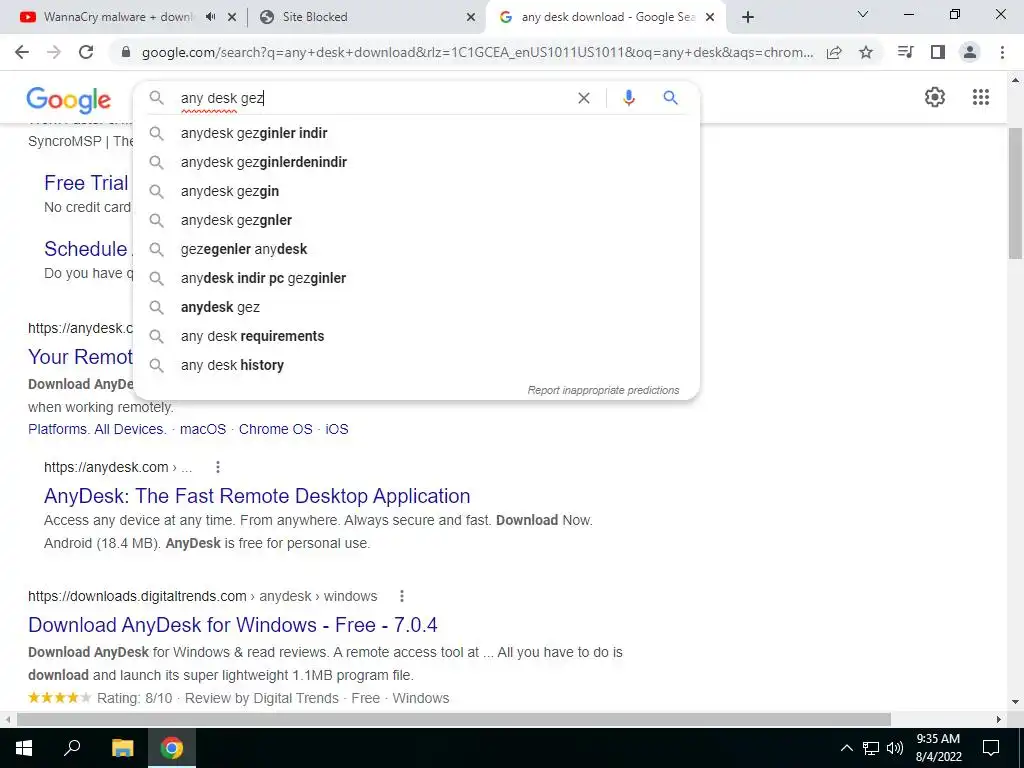Open options for the digitaltrends result
This screenshot has height=768, width=1024.
pos(402,596)
